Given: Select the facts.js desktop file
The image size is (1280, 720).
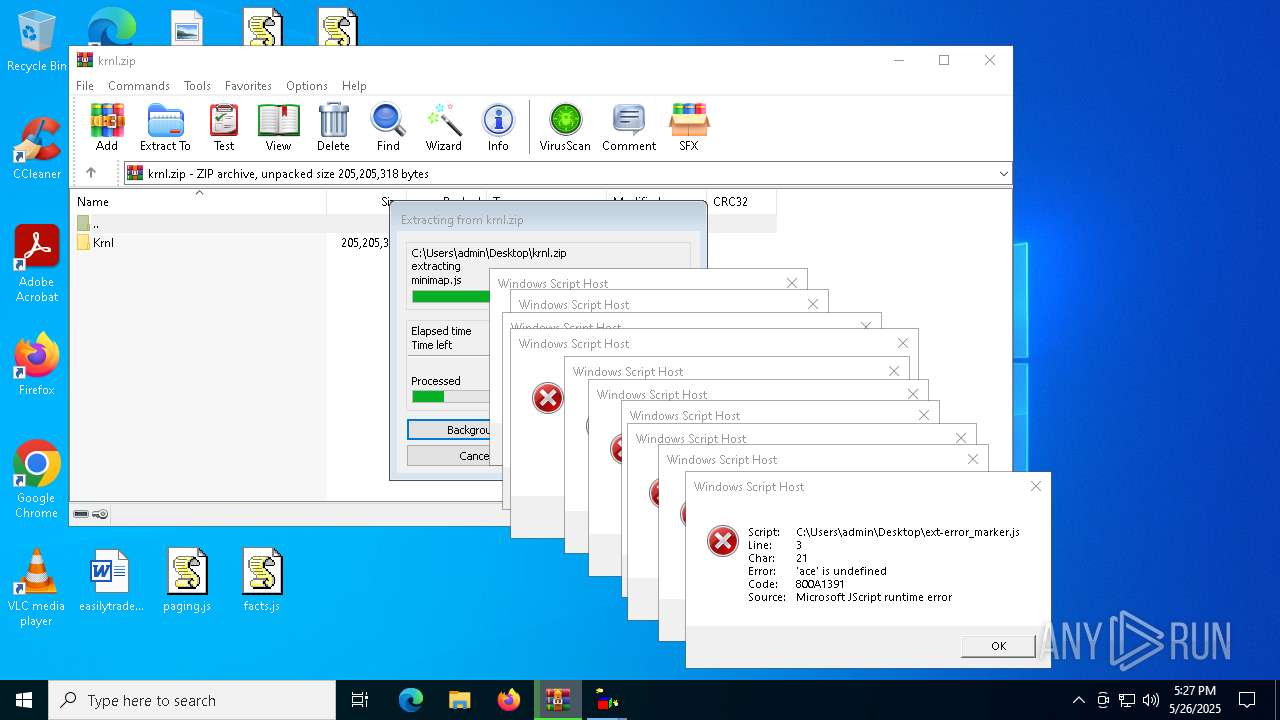Looking at the screenshot, I should click(262, 580).
